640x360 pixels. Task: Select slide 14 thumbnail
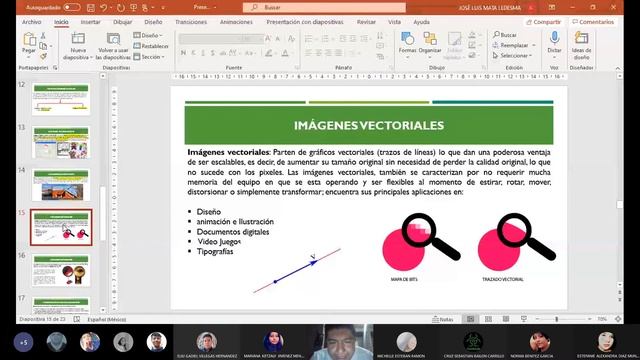click(61, 185)
